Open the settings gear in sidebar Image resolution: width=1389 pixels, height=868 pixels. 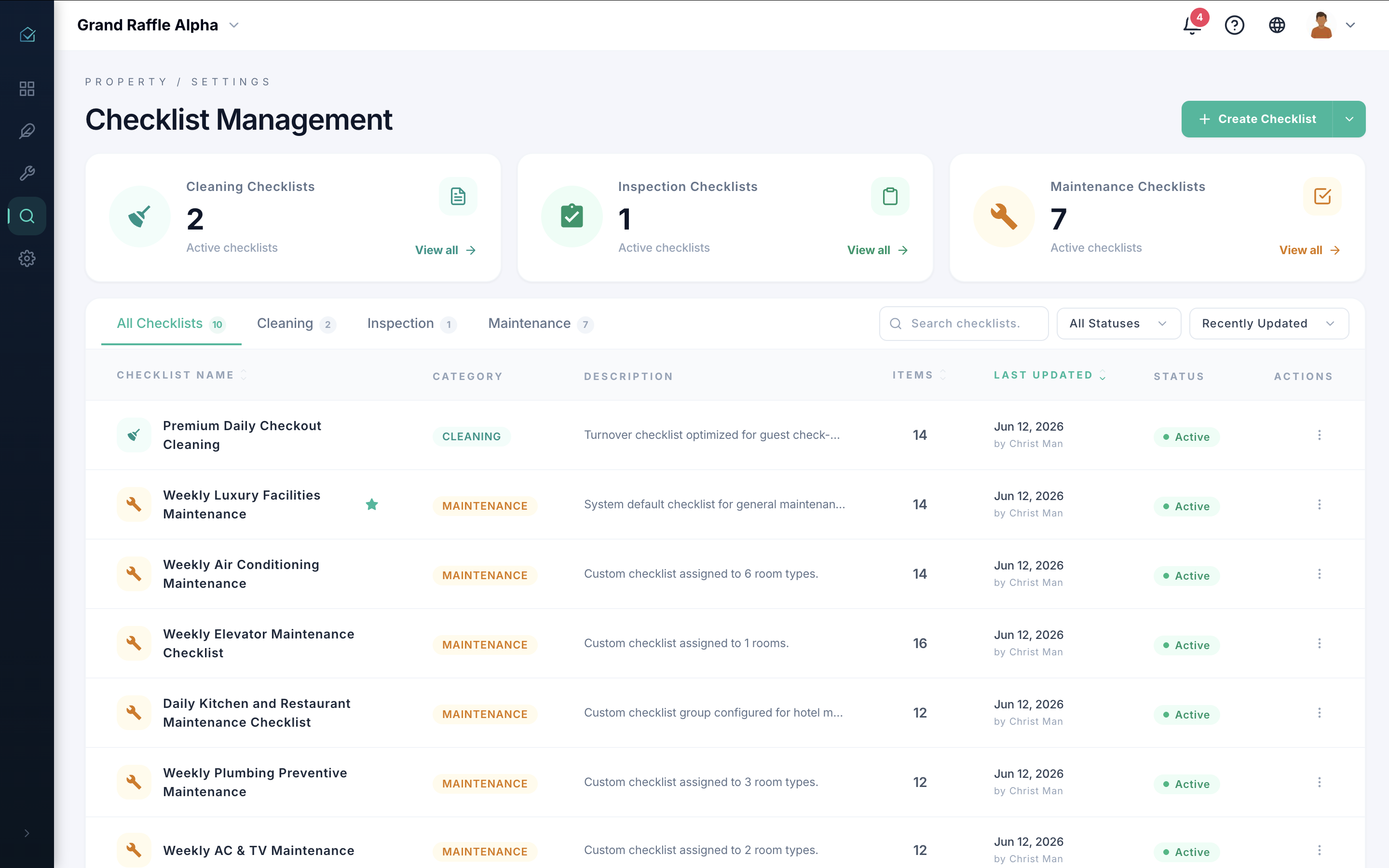[27, 258]
